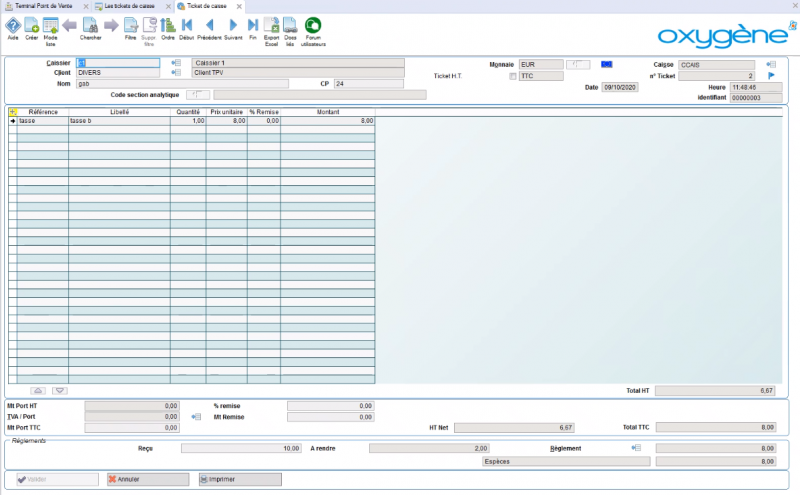Jump to last record with Fin

coord(253,26)
